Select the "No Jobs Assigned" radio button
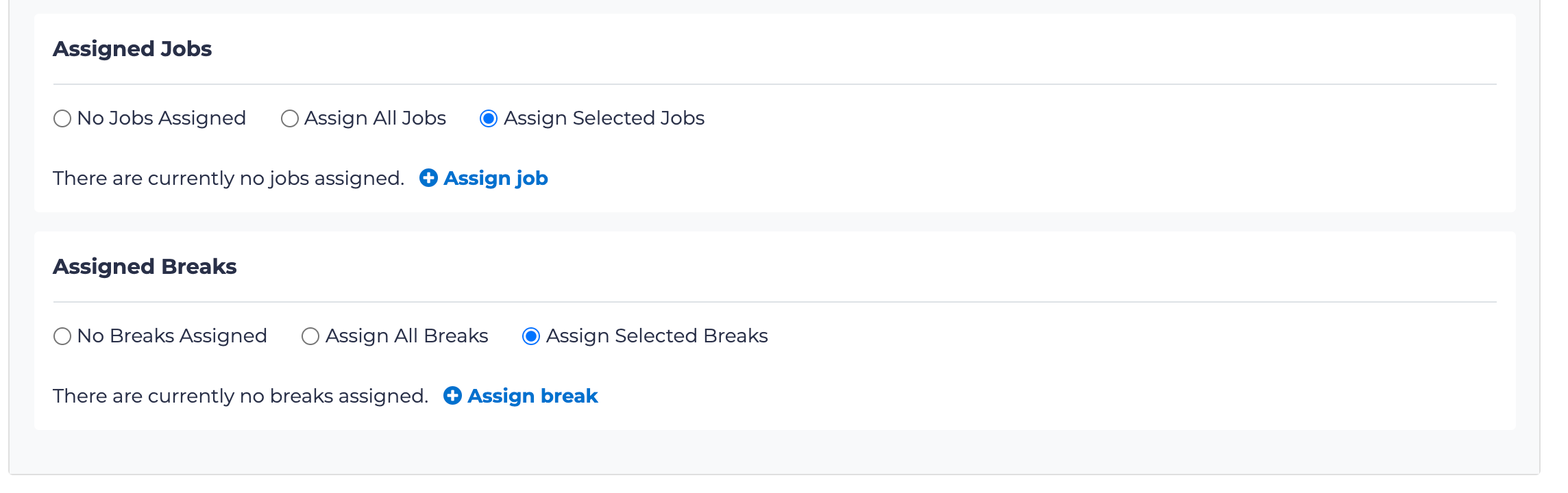The height and width of the screenshot is (493, 1568). pos(62,118)
